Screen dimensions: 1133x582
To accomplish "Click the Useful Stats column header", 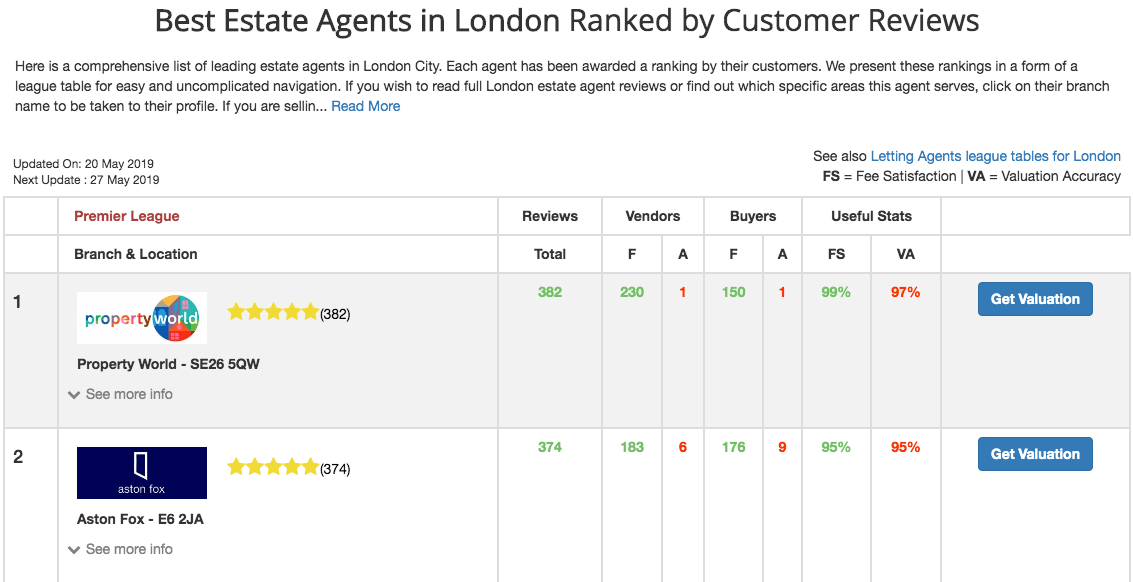I will click(x=871, y=216).
